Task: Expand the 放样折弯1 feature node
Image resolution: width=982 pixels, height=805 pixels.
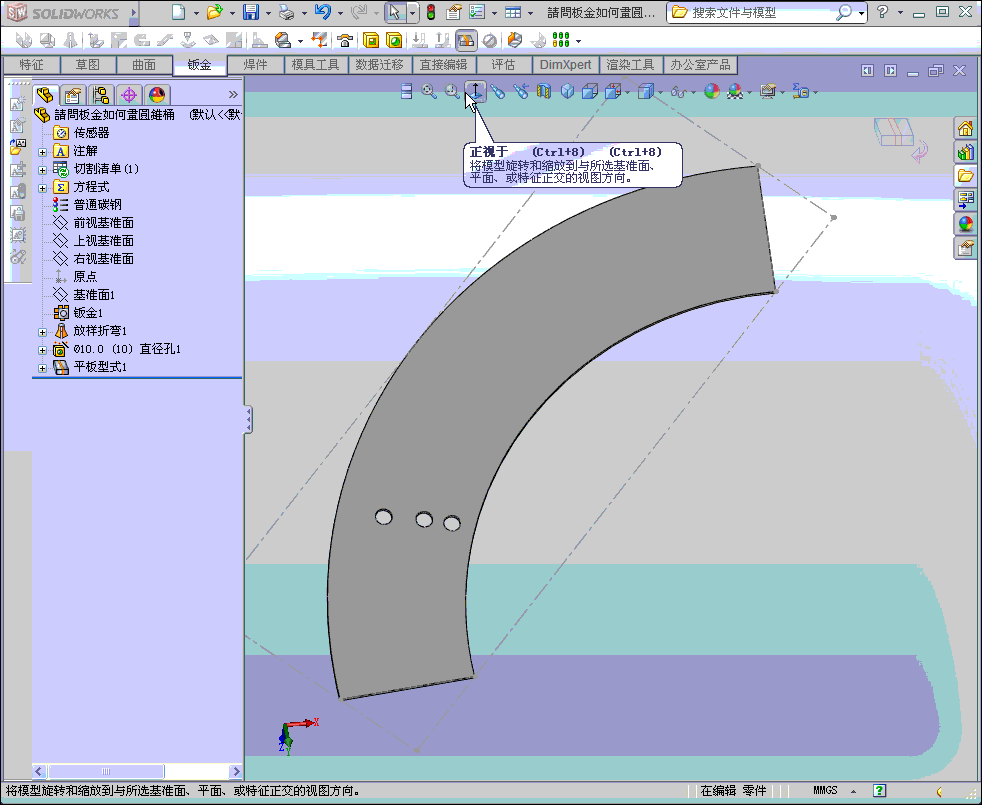Action: click(x=43, y=332)
